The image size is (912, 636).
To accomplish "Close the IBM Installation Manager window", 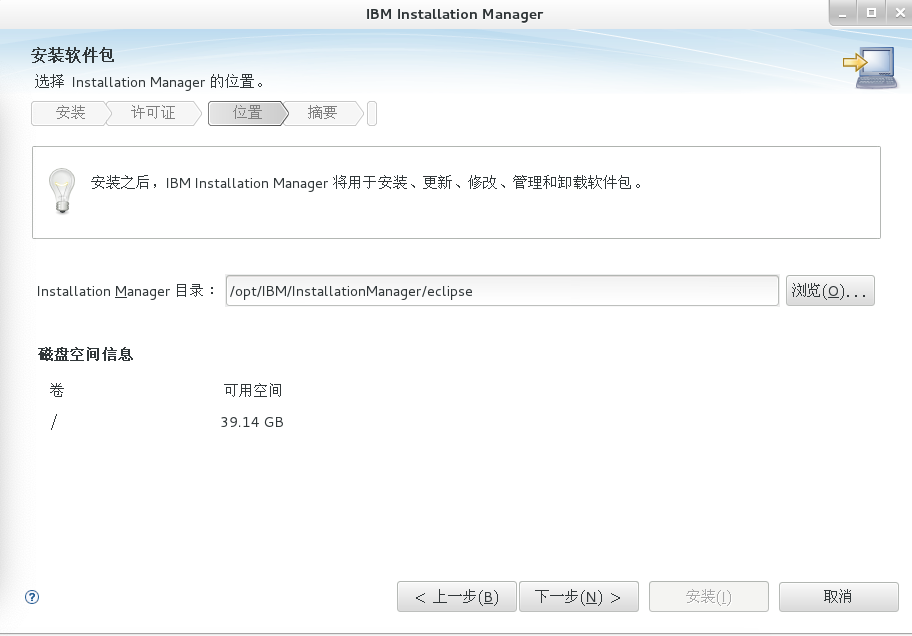I will click(899, 13).
